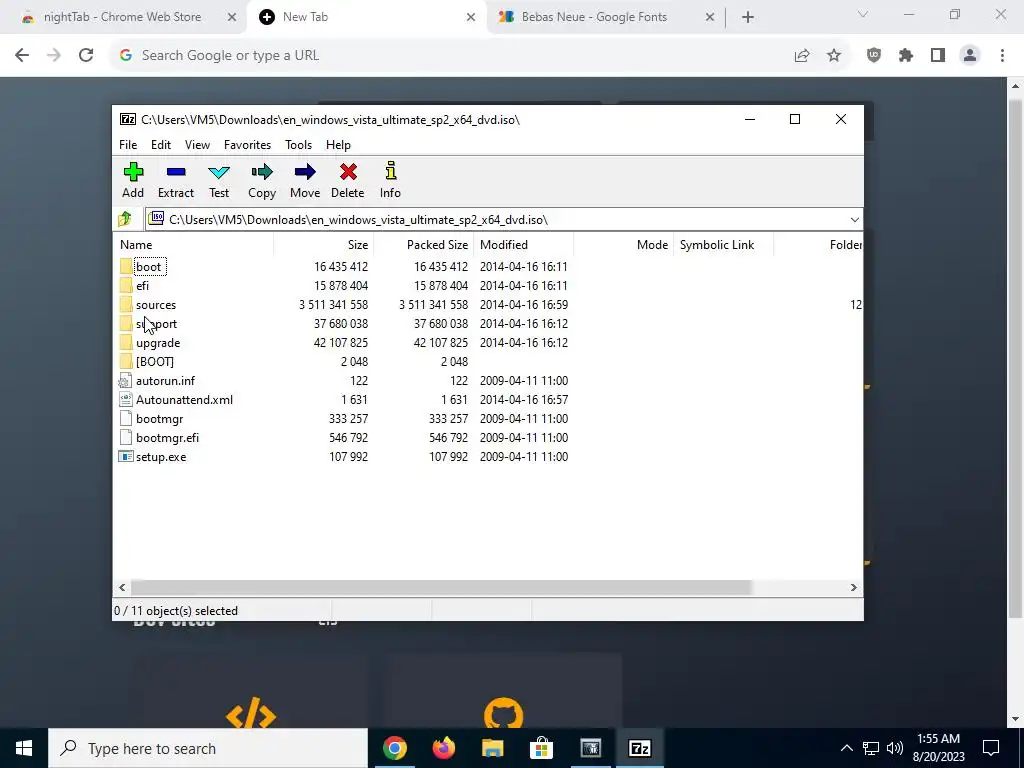1024x768 pixels.
Task: Click the Symbolic Link column header
Action: [x=723, y=245]
